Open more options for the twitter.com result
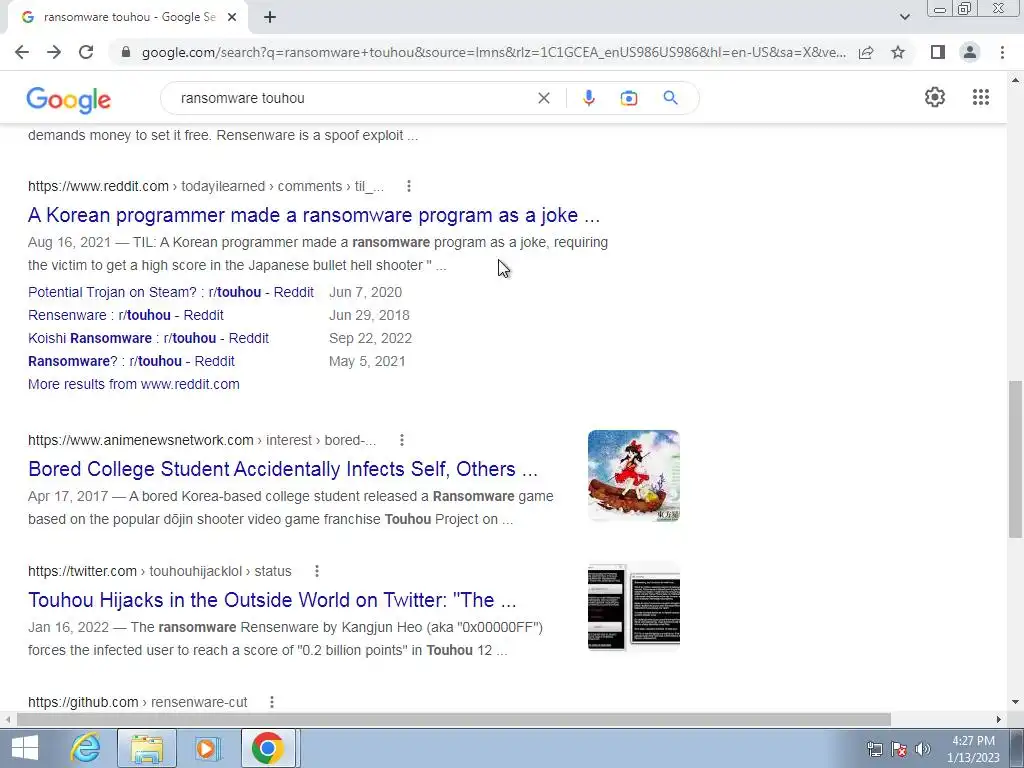 point(317,571)
